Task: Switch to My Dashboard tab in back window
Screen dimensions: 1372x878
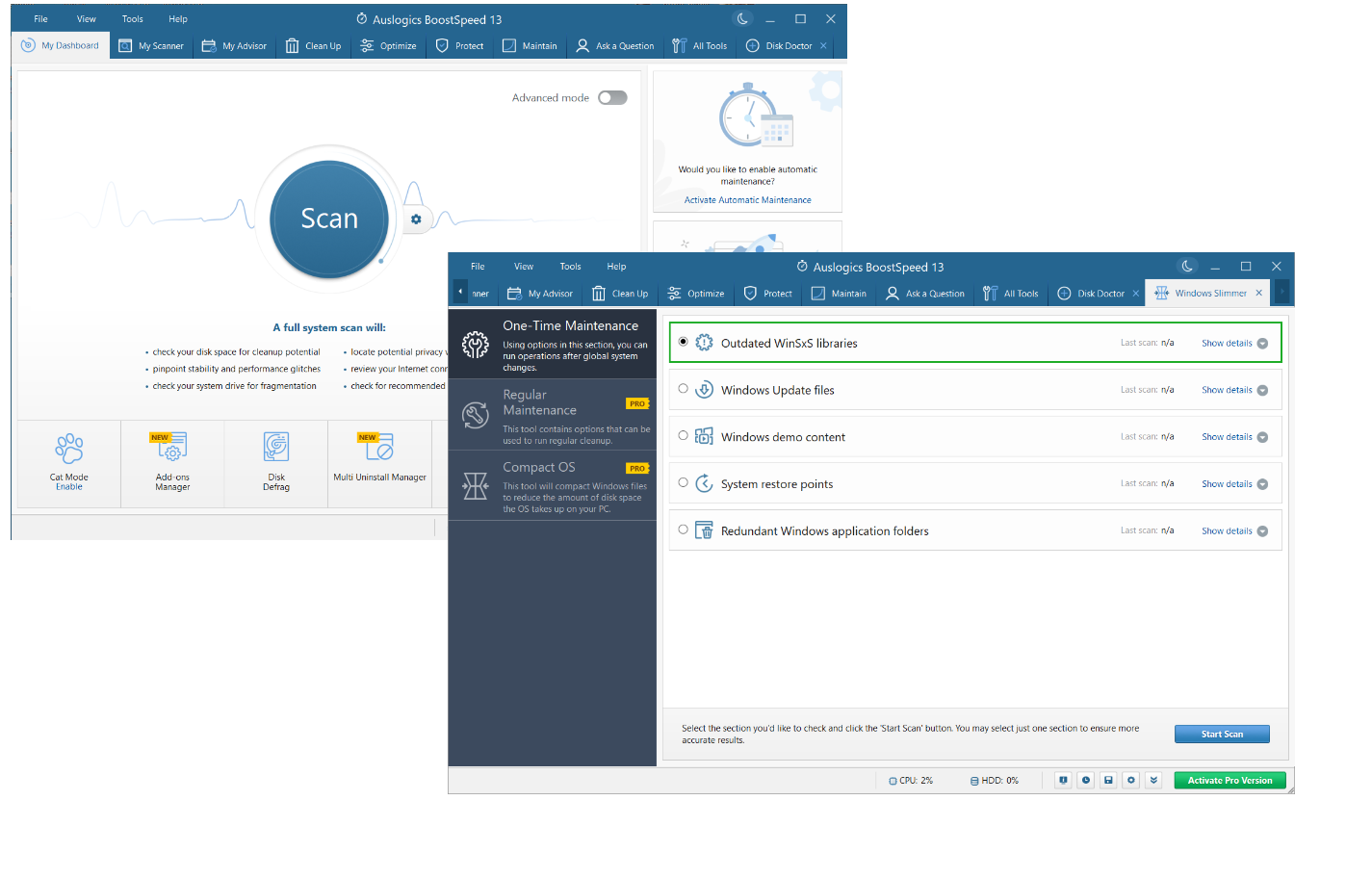Action: point(61,45)
